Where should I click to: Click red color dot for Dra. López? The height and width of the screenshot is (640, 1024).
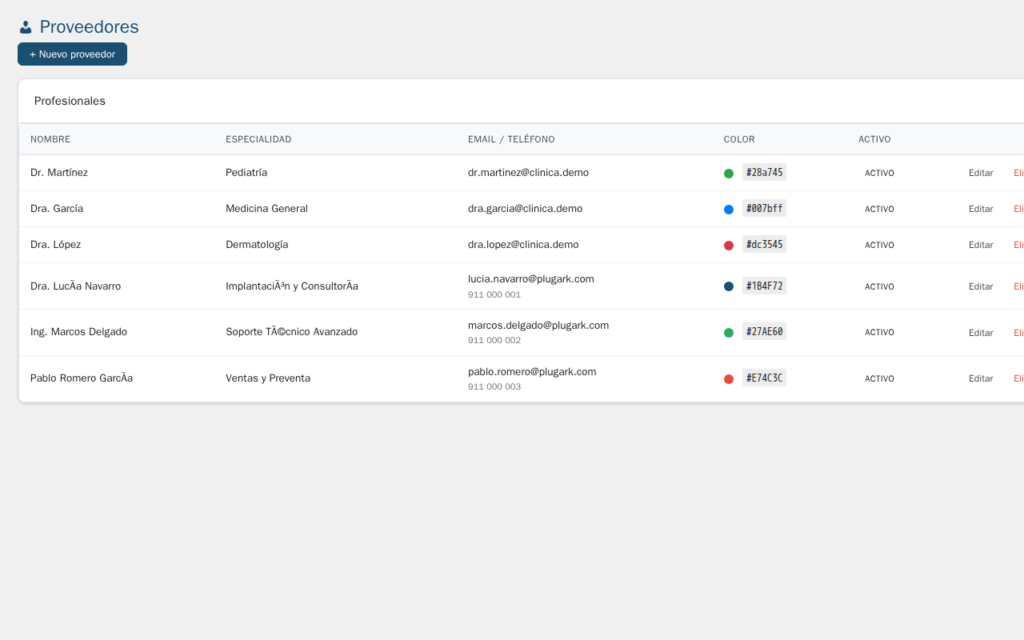729,245
